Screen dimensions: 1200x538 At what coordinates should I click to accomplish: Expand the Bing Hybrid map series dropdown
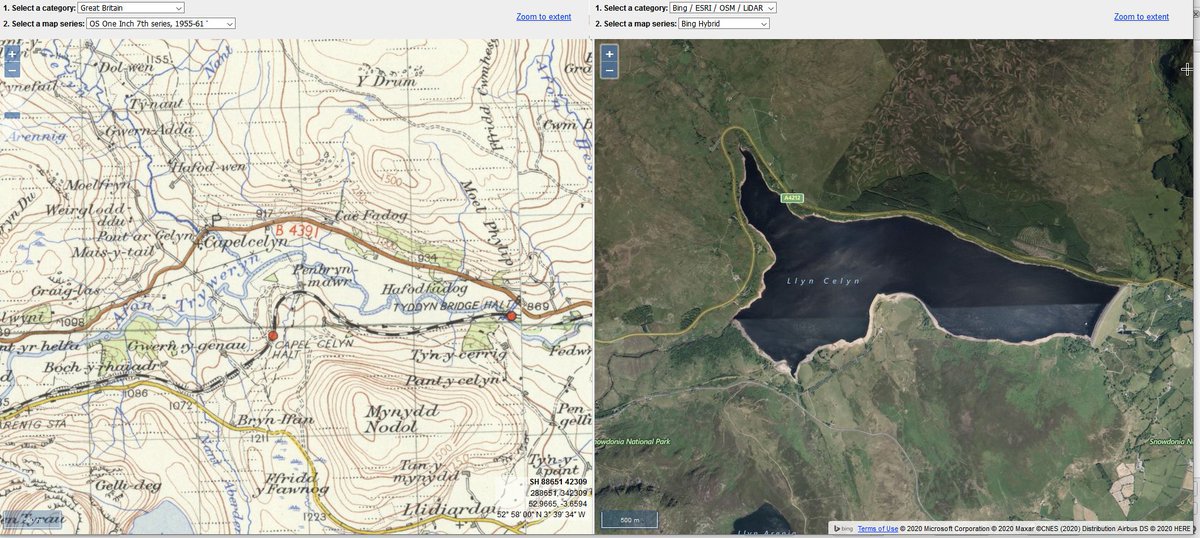(x=723, y=23)
